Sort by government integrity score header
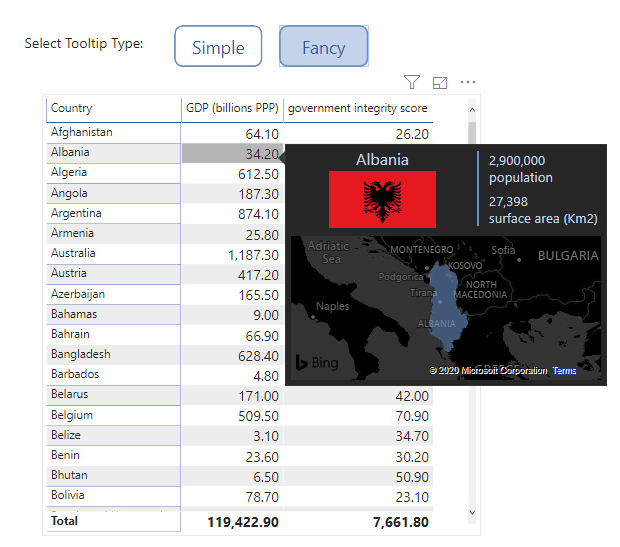This screenshot has height=547, width=620. click(357, 108)
